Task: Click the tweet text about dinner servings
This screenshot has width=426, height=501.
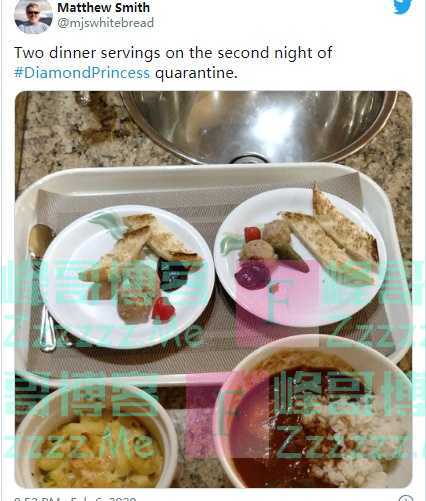Action: [x=173, y=63]
